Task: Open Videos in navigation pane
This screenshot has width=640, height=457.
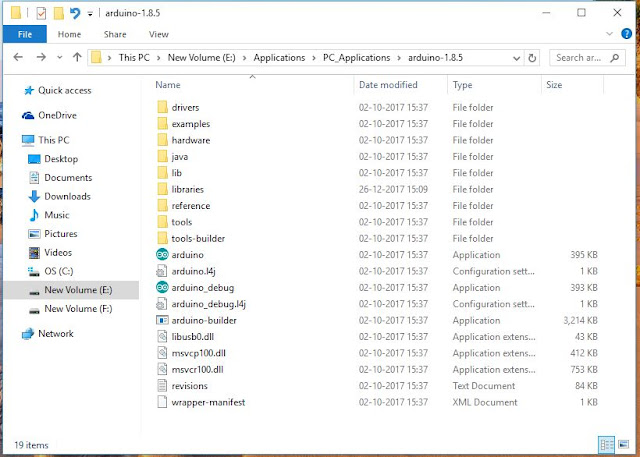Action: 58,253
